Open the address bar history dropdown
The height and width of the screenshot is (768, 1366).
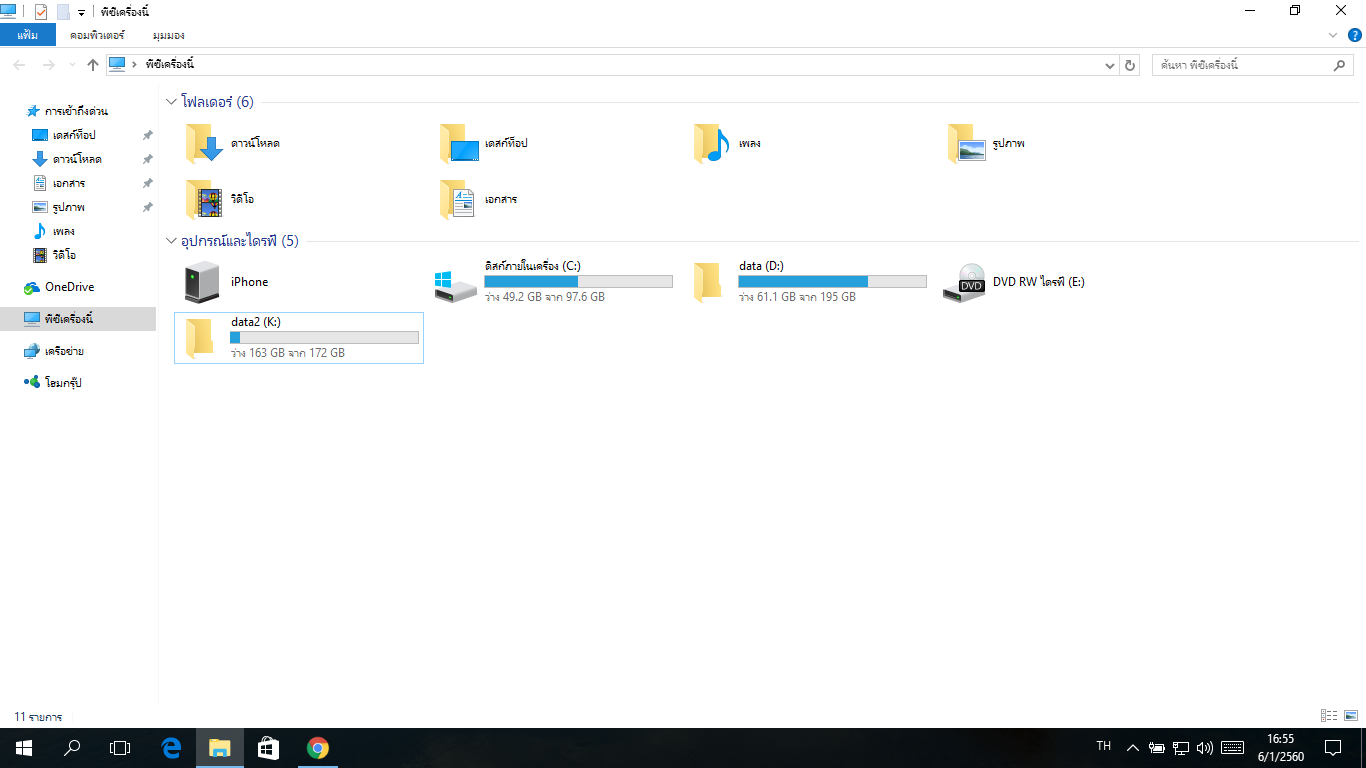pos(1109,65)
